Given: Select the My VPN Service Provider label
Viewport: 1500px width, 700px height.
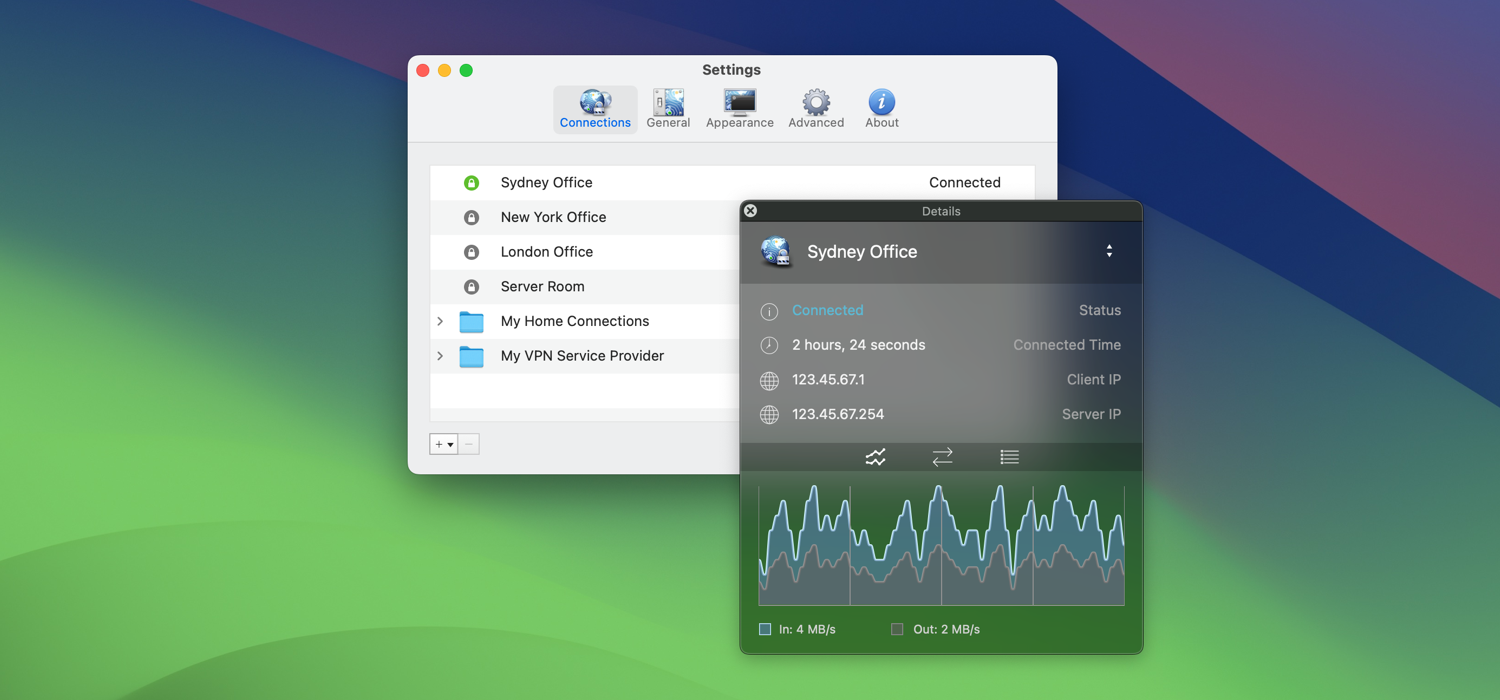Looking at the screenshot, I should click(582, 356).
